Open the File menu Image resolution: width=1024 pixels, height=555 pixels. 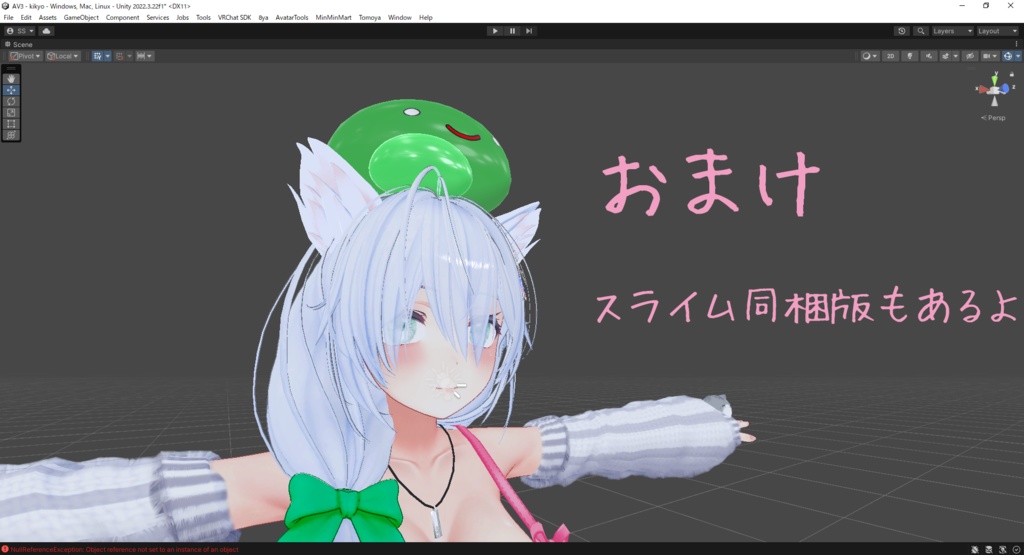click(x=8, y=18)
